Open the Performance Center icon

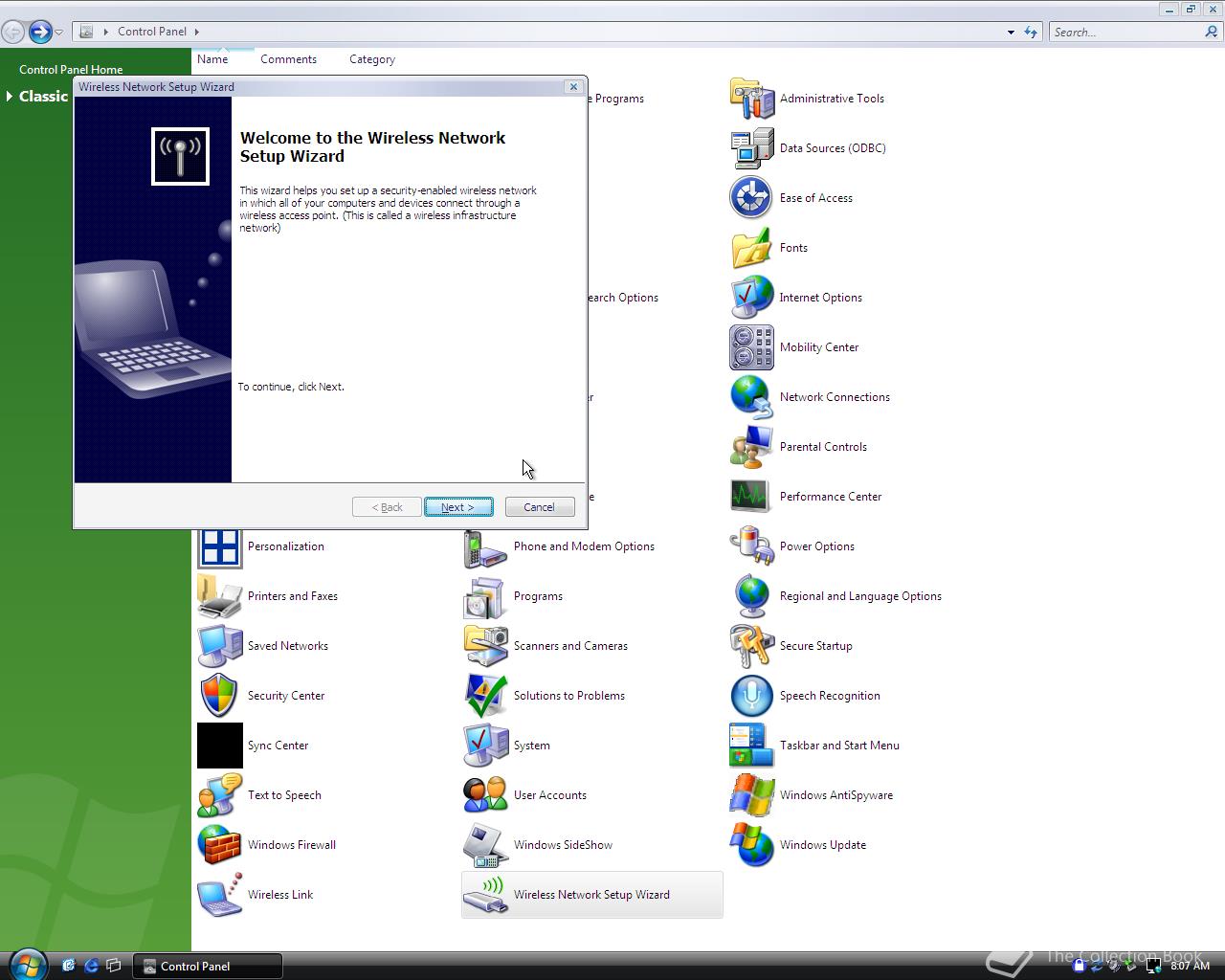coord(751,497)
